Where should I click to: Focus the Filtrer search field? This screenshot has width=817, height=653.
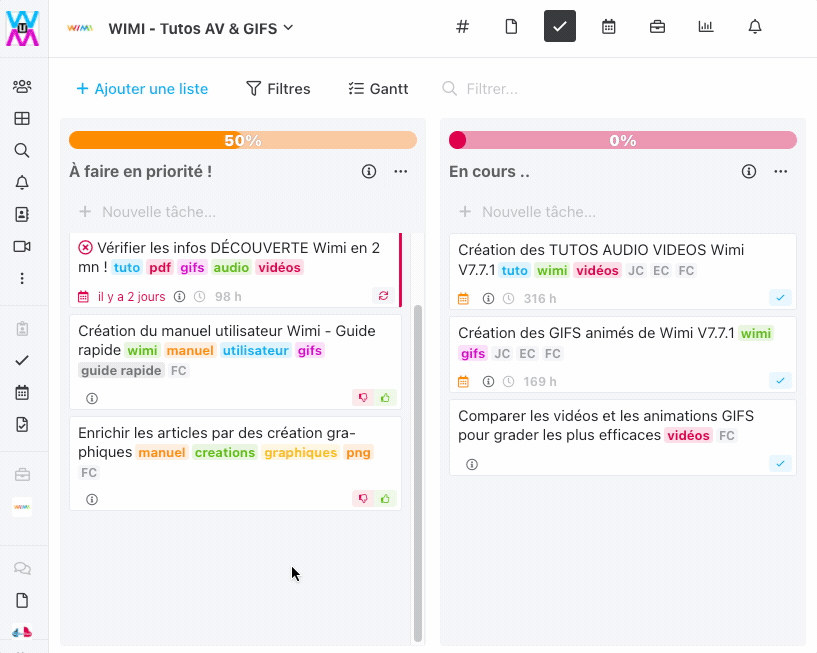coord(491,89)
